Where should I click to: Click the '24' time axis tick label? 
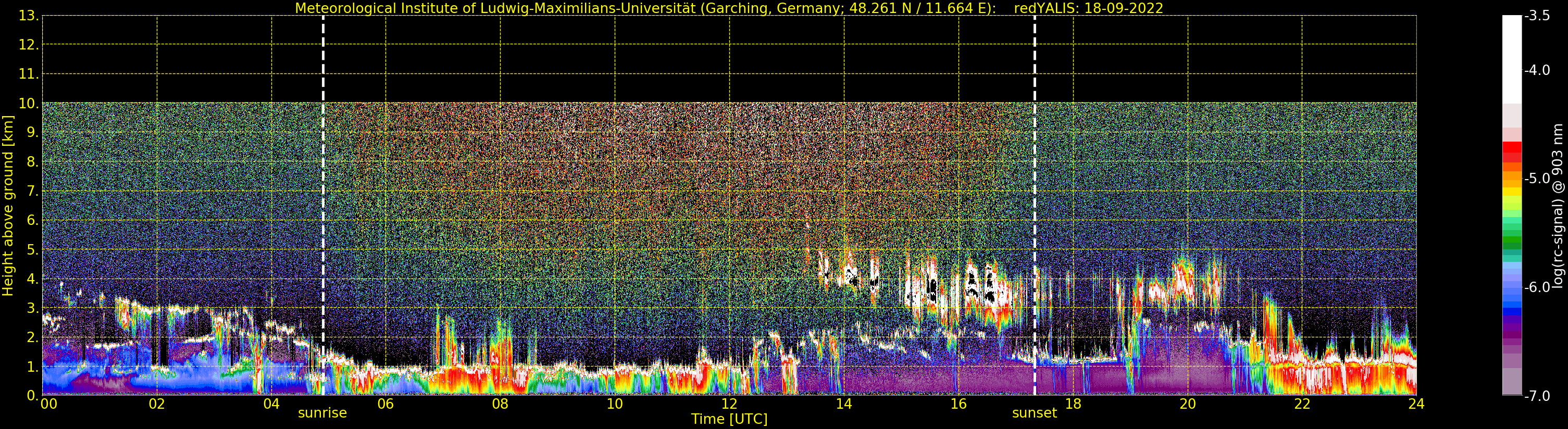(x=1416, y=404)
